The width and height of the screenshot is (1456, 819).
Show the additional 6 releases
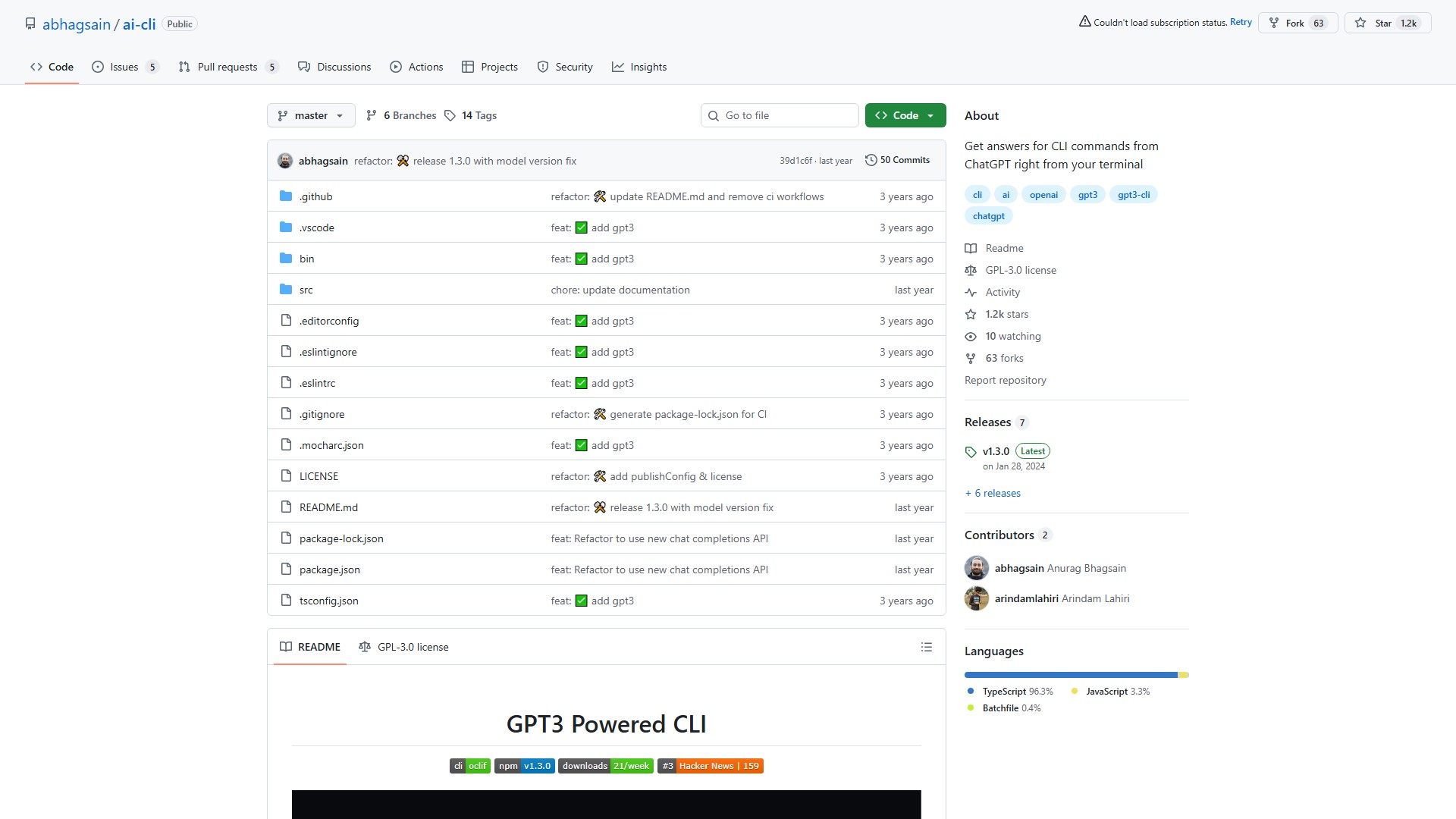click(x=993, y=493)
